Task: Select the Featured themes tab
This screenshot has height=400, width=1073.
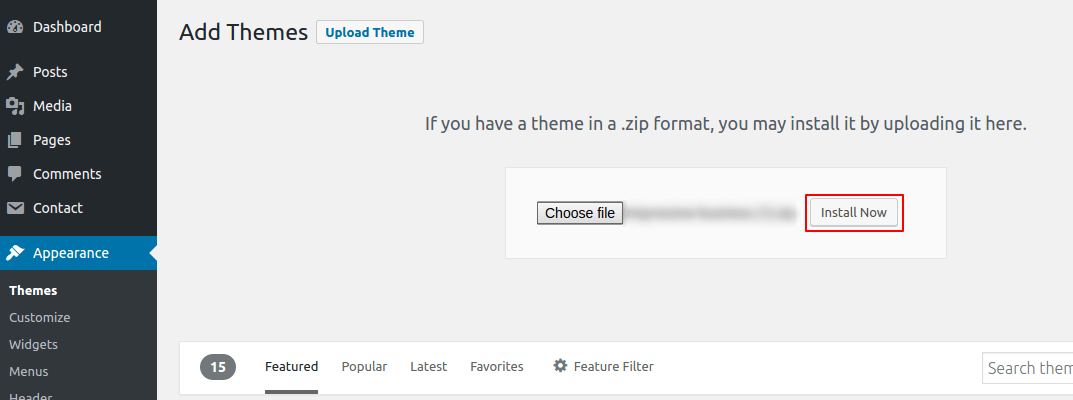Action: point(292,366)
